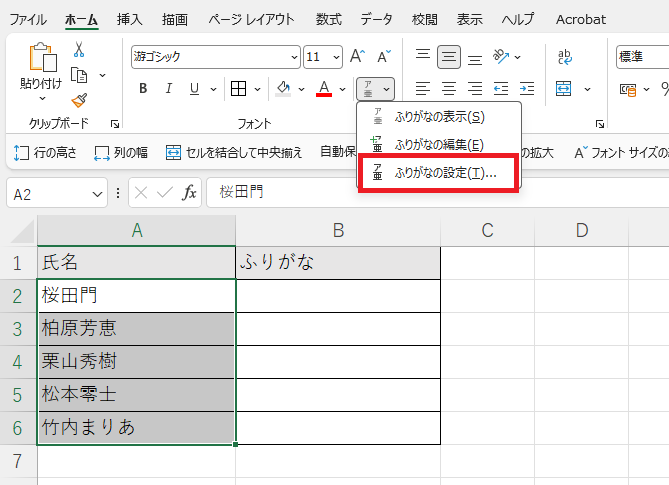This screenshot has height=485, width=669.
Task: Toggle middle vertical alignment
Action: [449, 57]
